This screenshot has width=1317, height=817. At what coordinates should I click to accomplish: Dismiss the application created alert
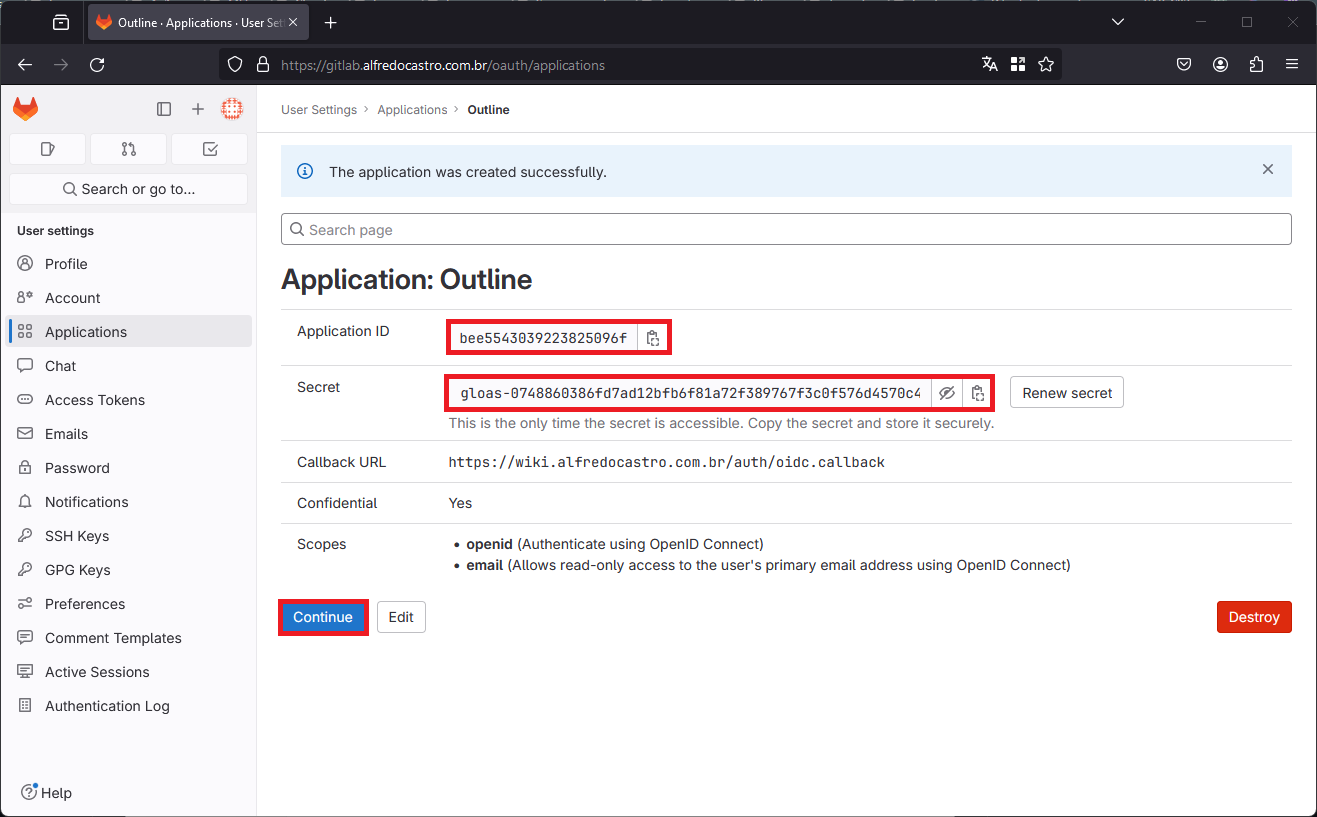click(x=1268, y=170)
